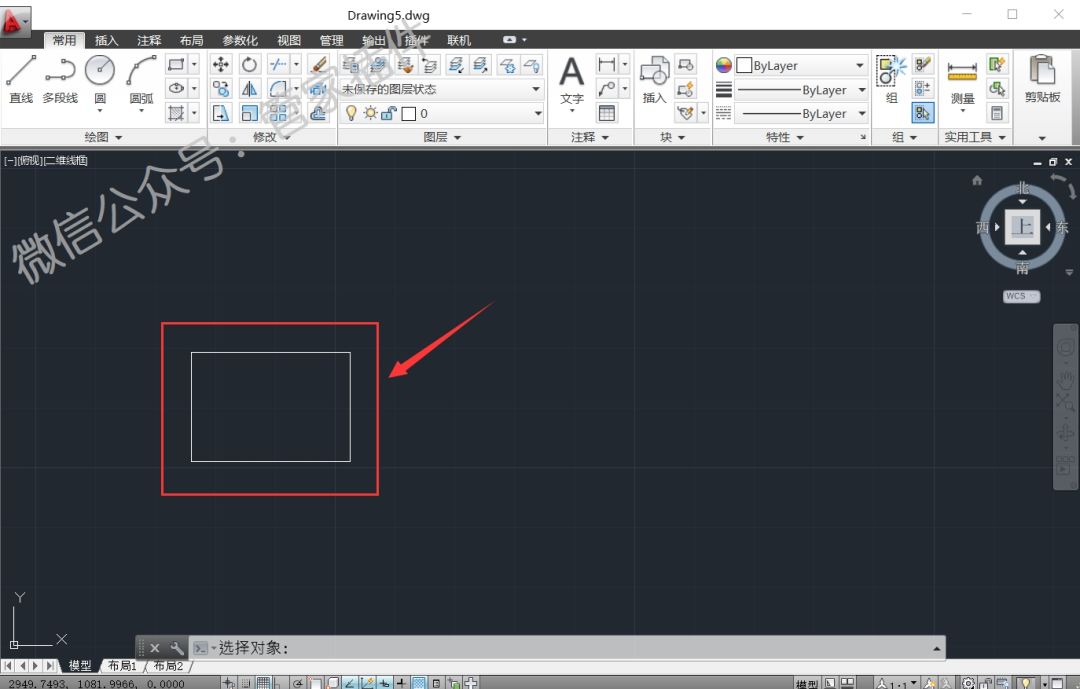Click the 文字 (Text) tool

pos(572,81)
